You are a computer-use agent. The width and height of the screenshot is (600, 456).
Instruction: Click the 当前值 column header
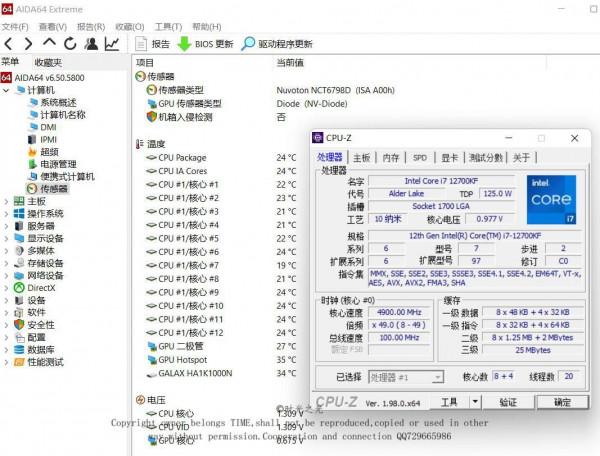[x=290, y=62]
